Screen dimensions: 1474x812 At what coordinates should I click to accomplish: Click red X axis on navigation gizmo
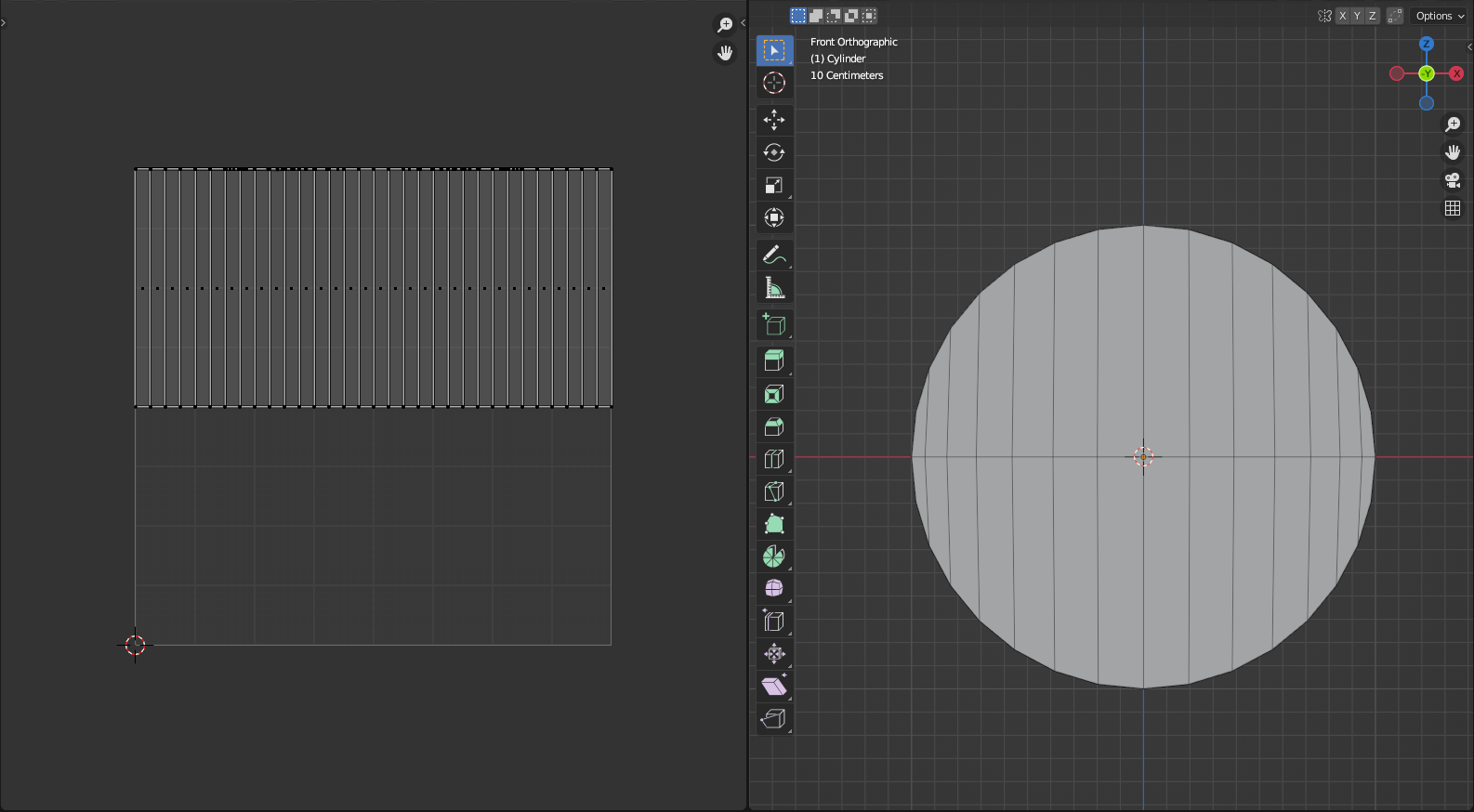pos(1455,73)
